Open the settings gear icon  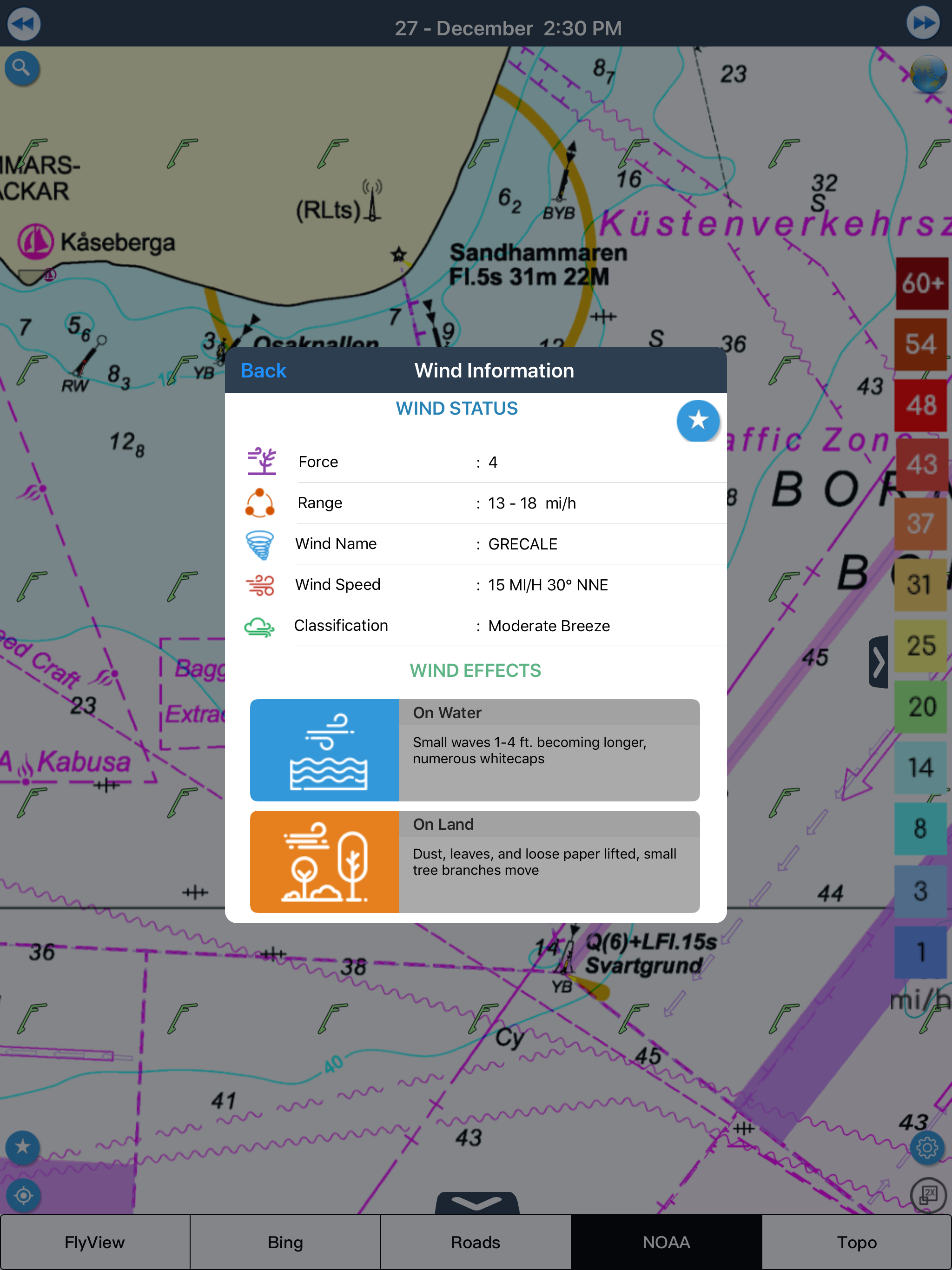[927, 1147]
